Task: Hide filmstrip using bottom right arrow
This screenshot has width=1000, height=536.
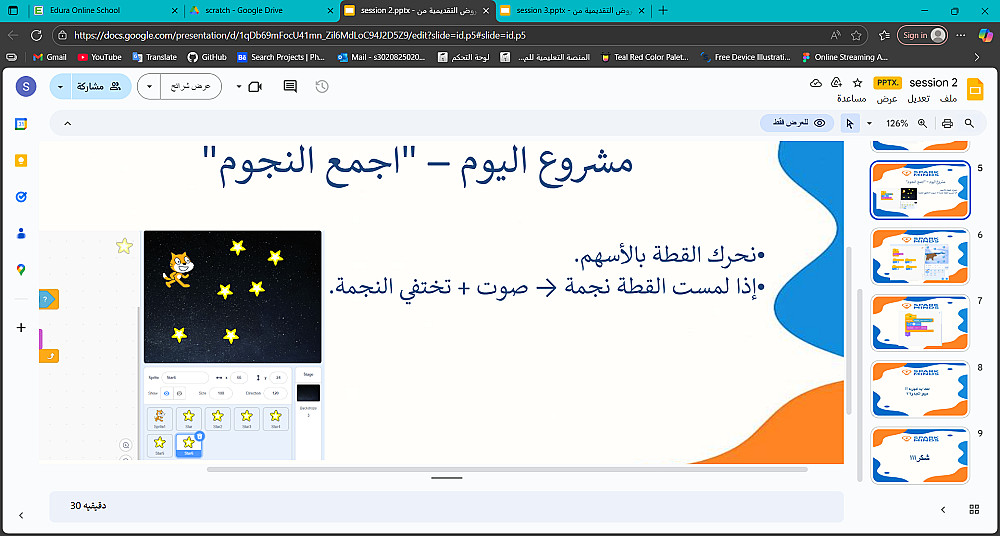Action: pyautogui.click(x=943, y=509)
